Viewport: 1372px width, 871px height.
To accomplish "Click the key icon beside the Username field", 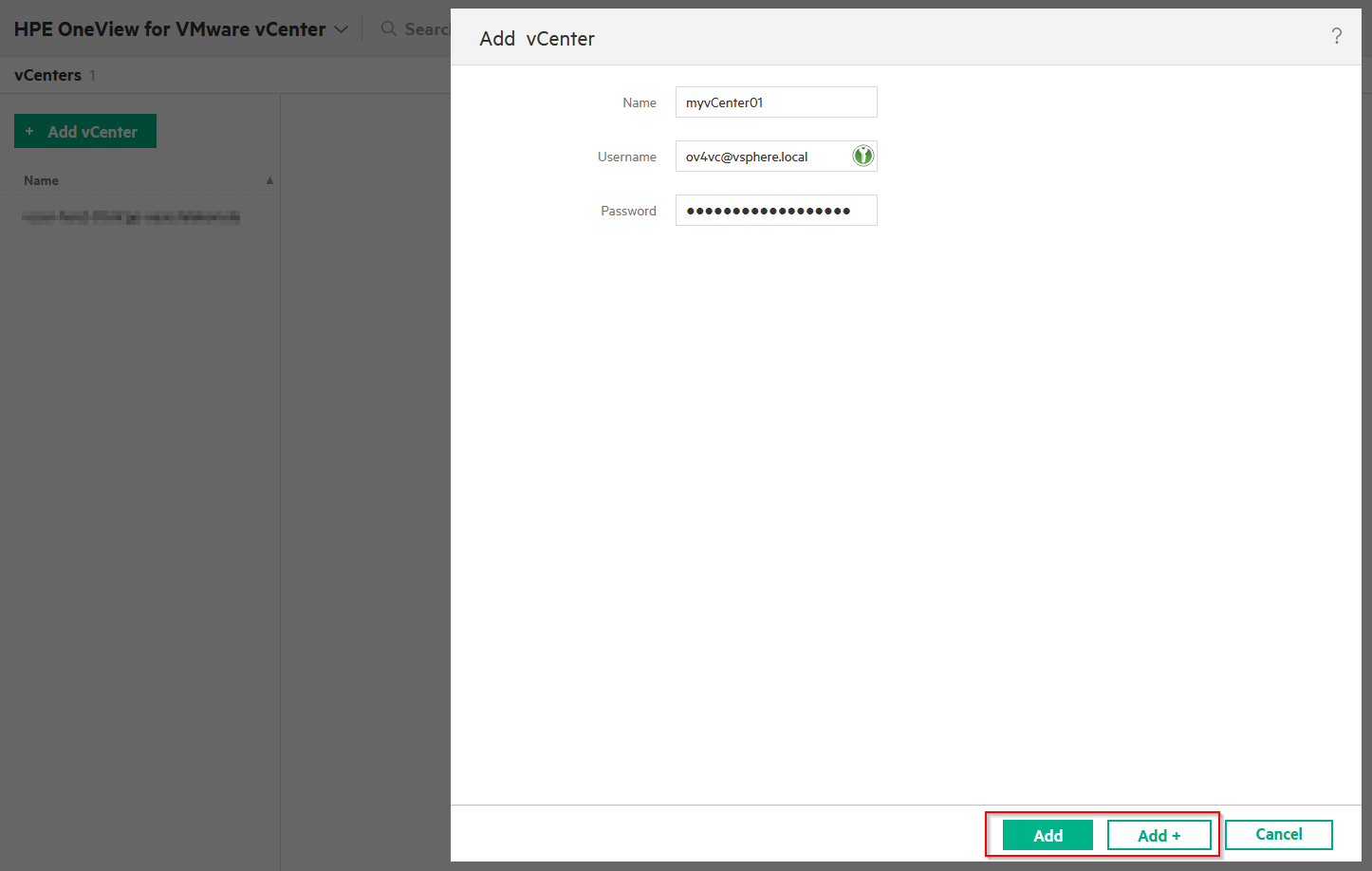I will 862,156.
